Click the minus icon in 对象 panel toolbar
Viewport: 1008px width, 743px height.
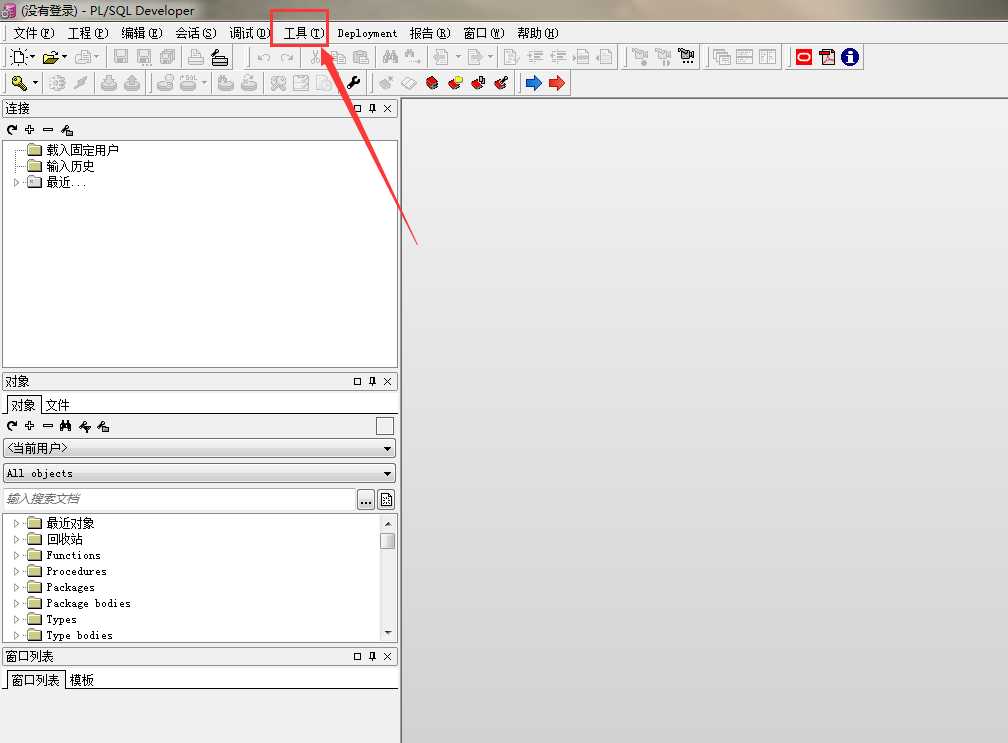[48, 425]
